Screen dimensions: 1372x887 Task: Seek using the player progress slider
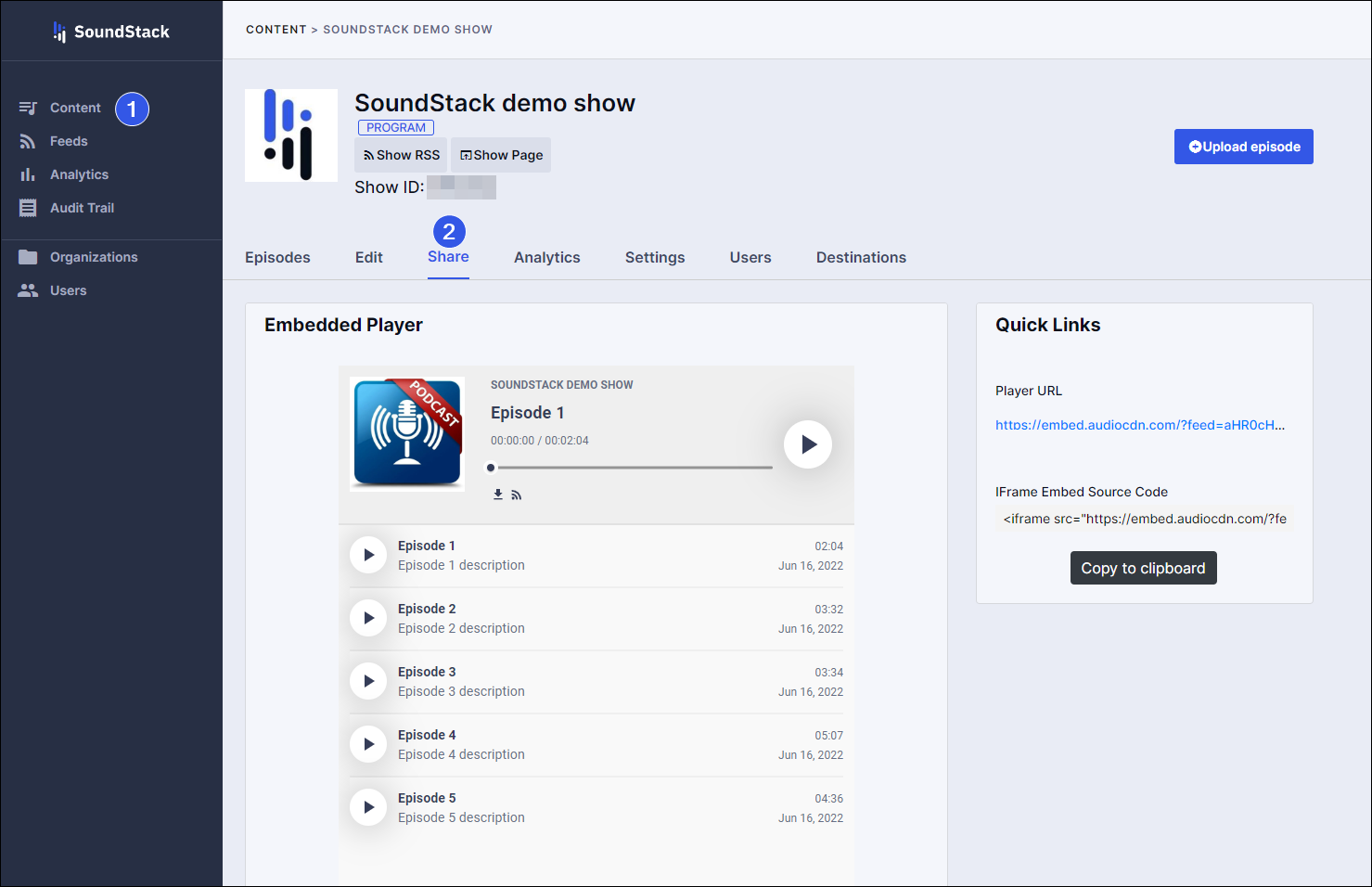(632, 468)
